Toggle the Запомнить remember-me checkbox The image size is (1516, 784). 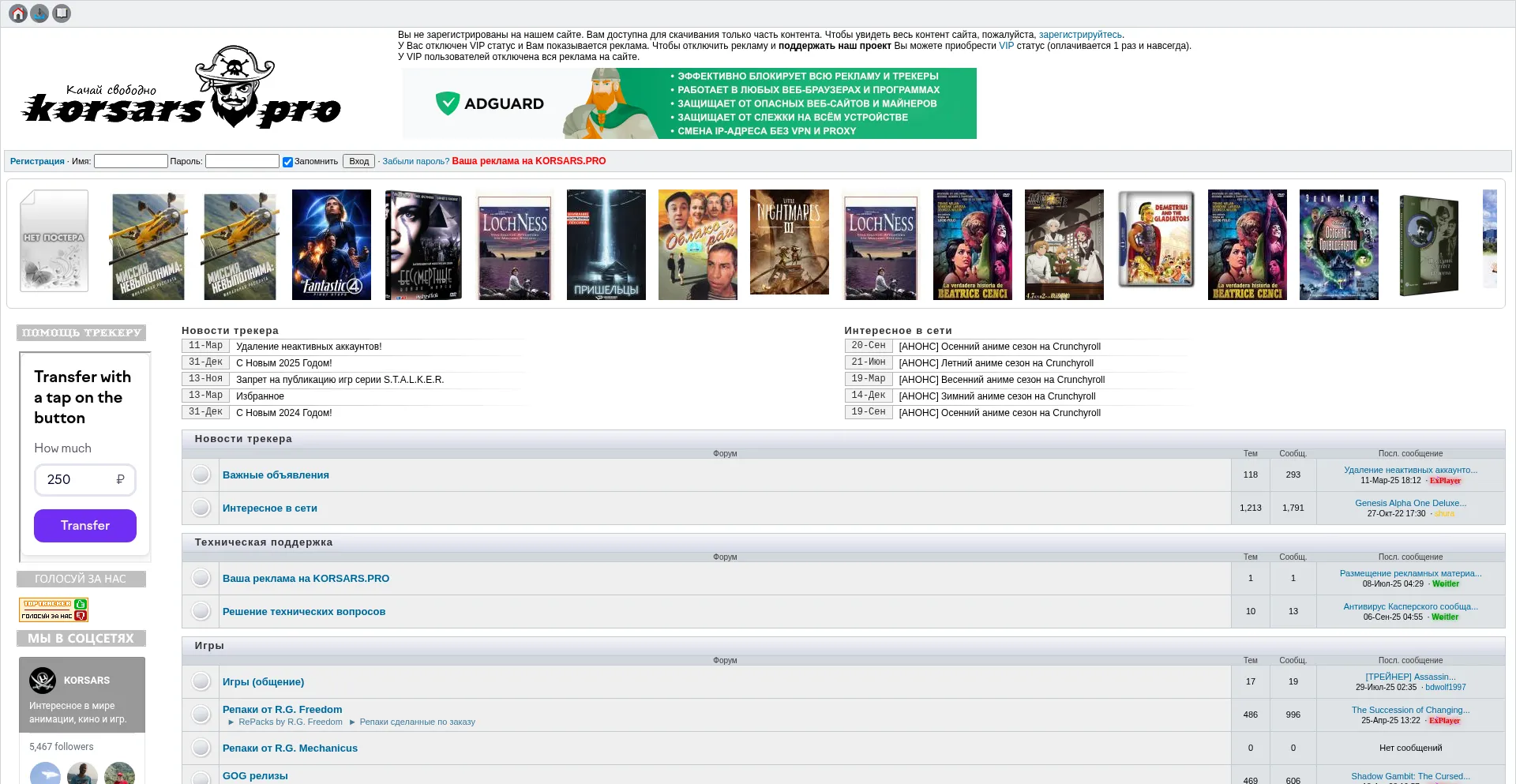pos(287,162)
